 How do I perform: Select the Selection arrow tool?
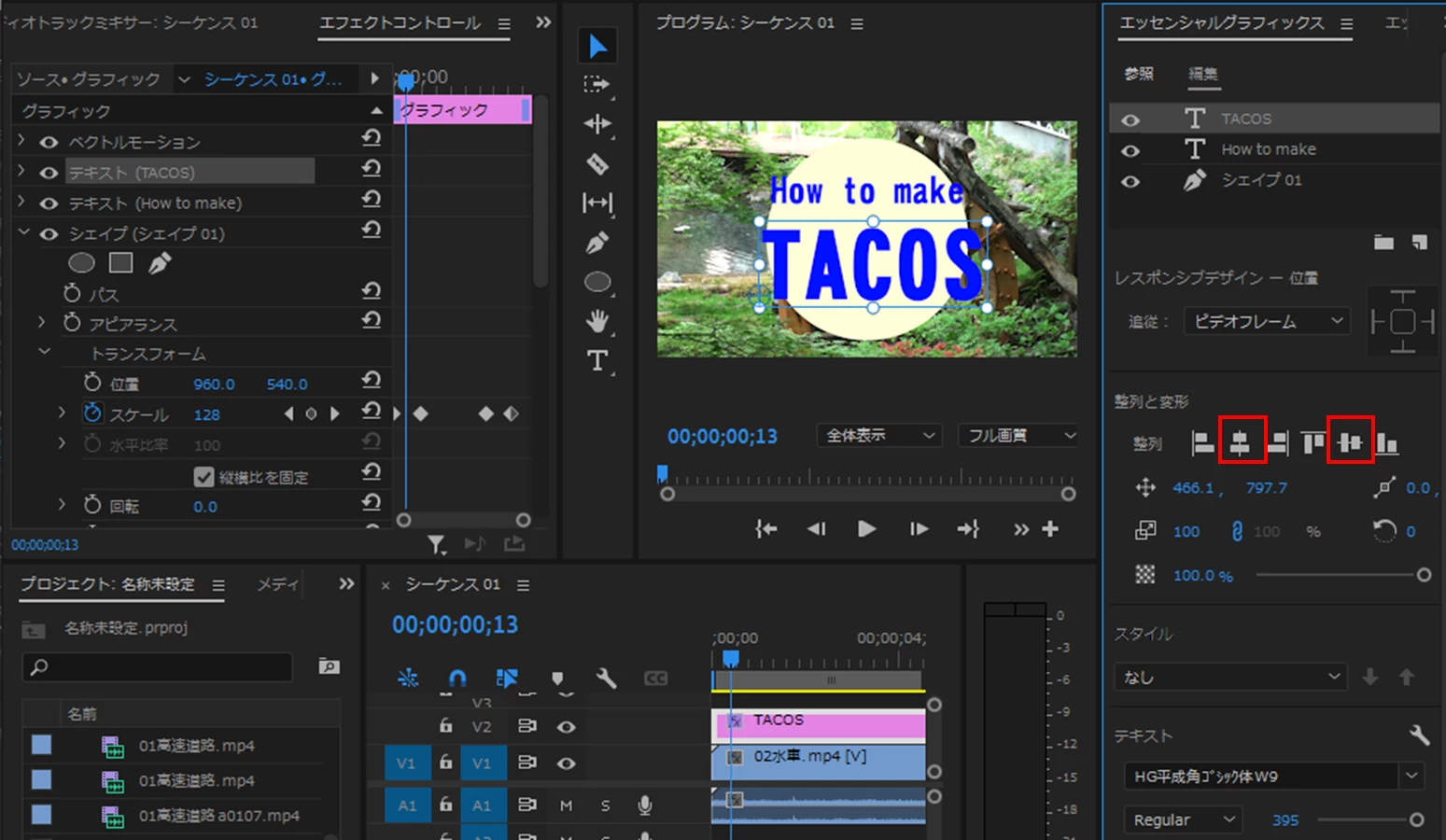coord(597,46)
